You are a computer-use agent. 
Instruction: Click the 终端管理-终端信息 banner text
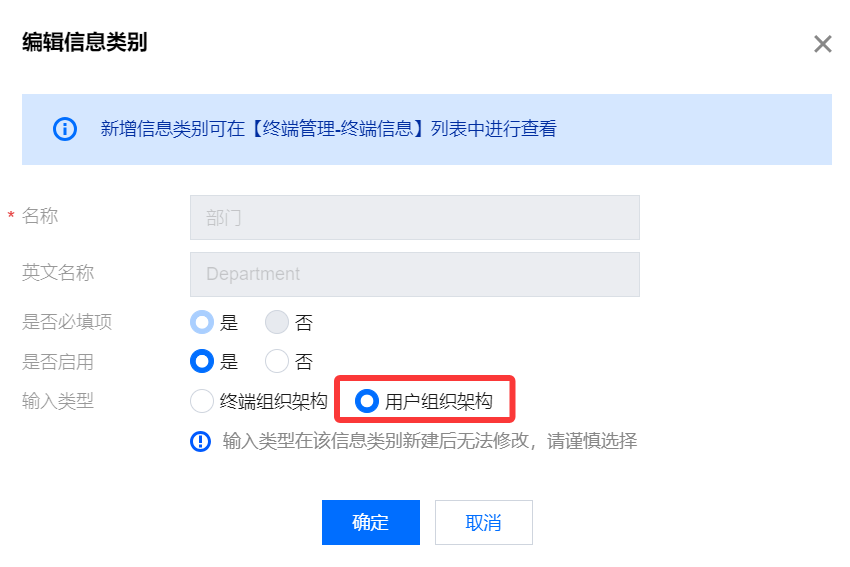pos(338,129)
